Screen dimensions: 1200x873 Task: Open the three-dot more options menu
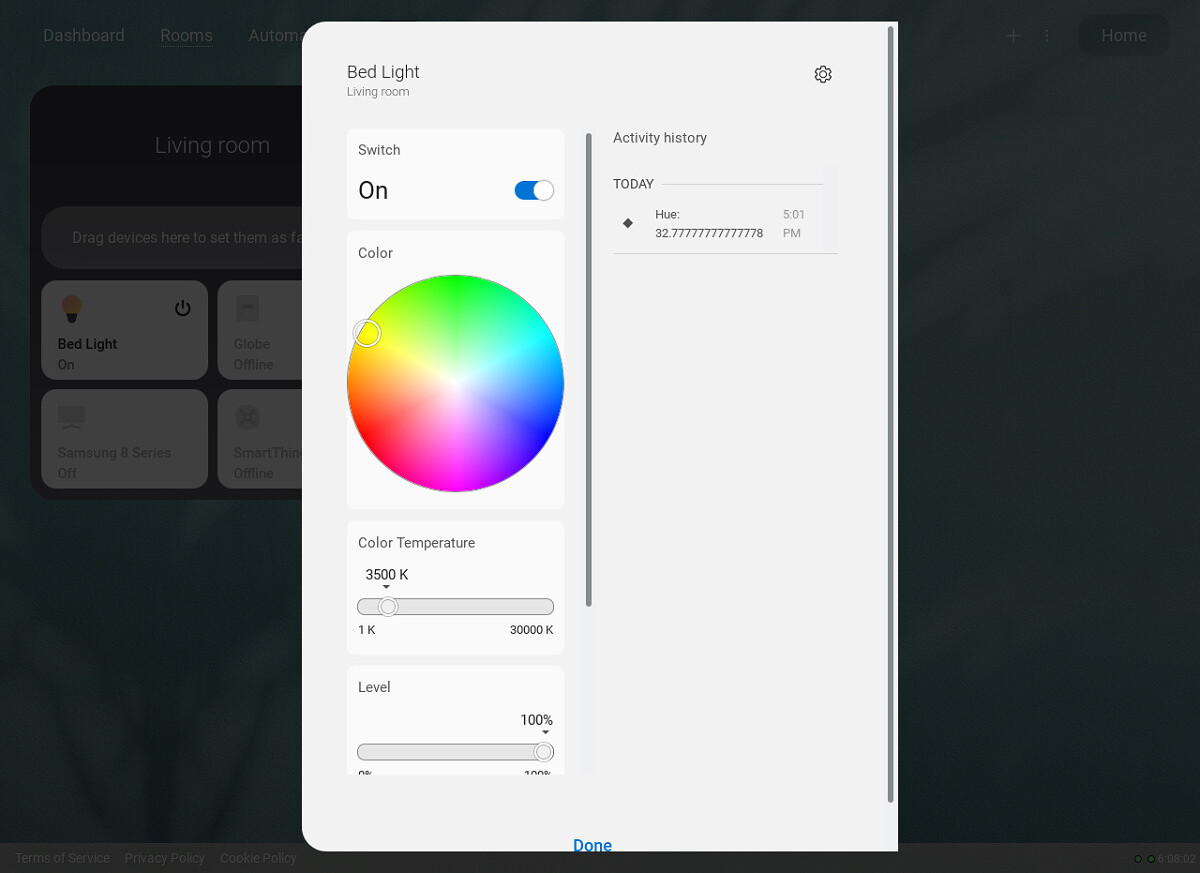[1047, 35]
